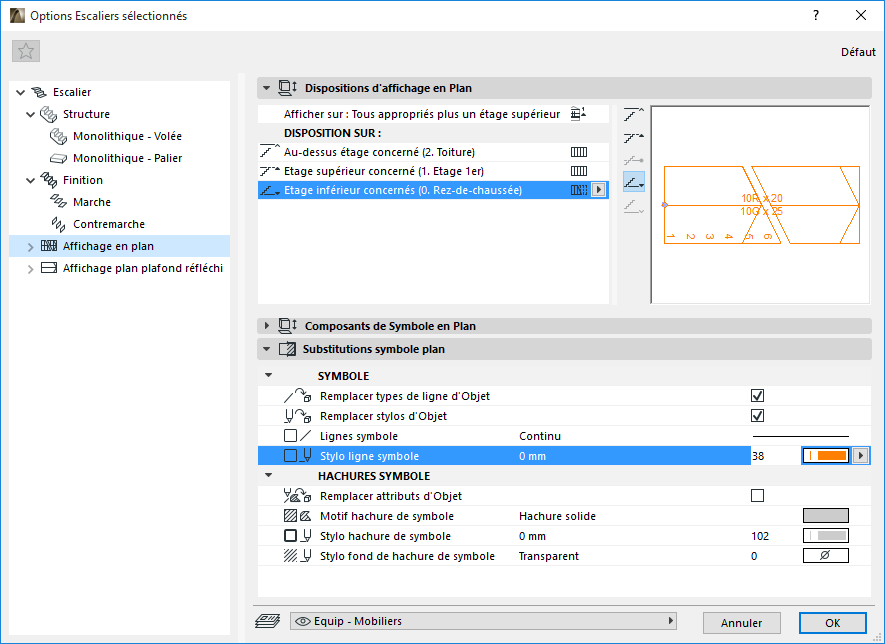This screenshot has height=644, width=885.
Task: Uncheck Remplacer stylos d'Objet
Action: (757, 416)
